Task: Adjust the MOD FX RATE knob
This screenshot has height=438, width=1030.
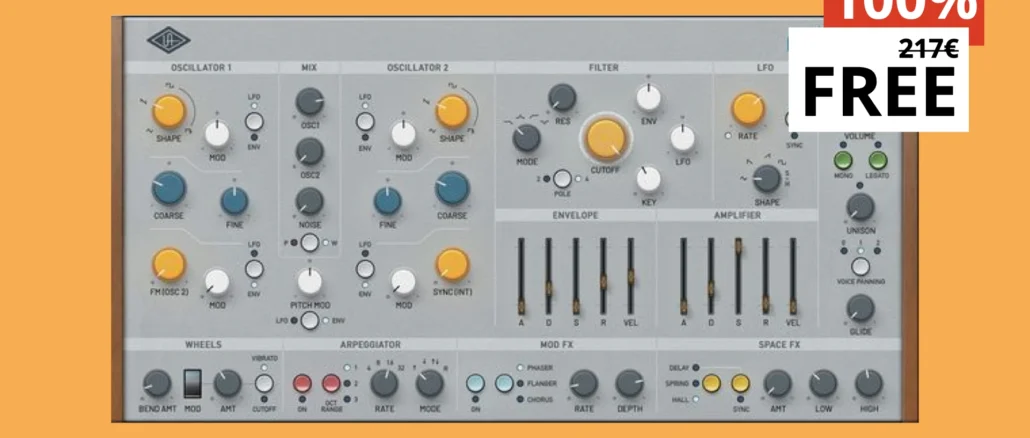Action: pyautogui.click(x=583, y=383)
